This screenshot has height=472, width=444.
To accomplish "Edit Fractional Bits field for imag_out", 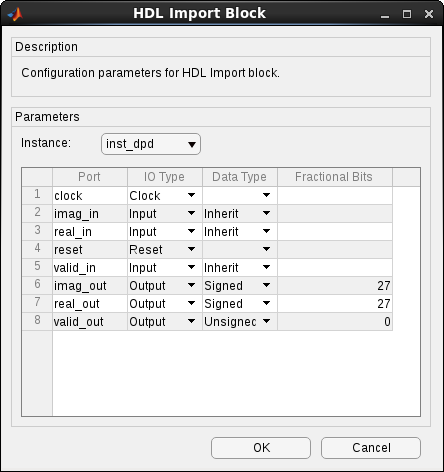I will (335, 285).
